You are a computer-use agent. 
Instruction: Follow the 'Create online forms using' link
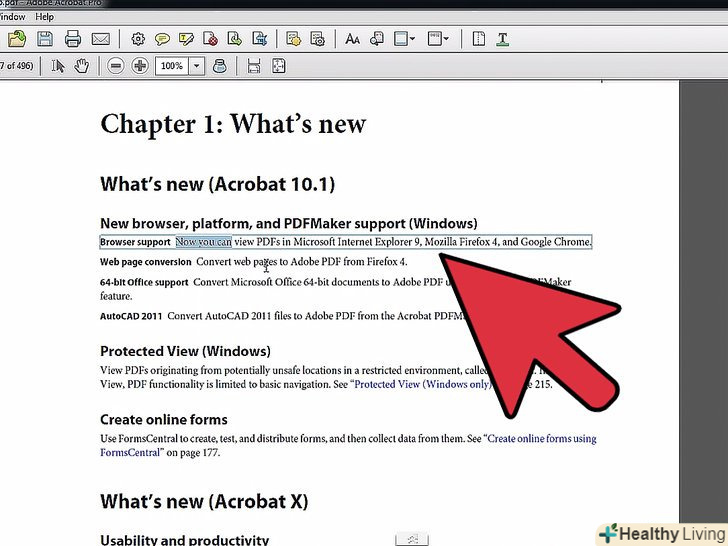542,439
